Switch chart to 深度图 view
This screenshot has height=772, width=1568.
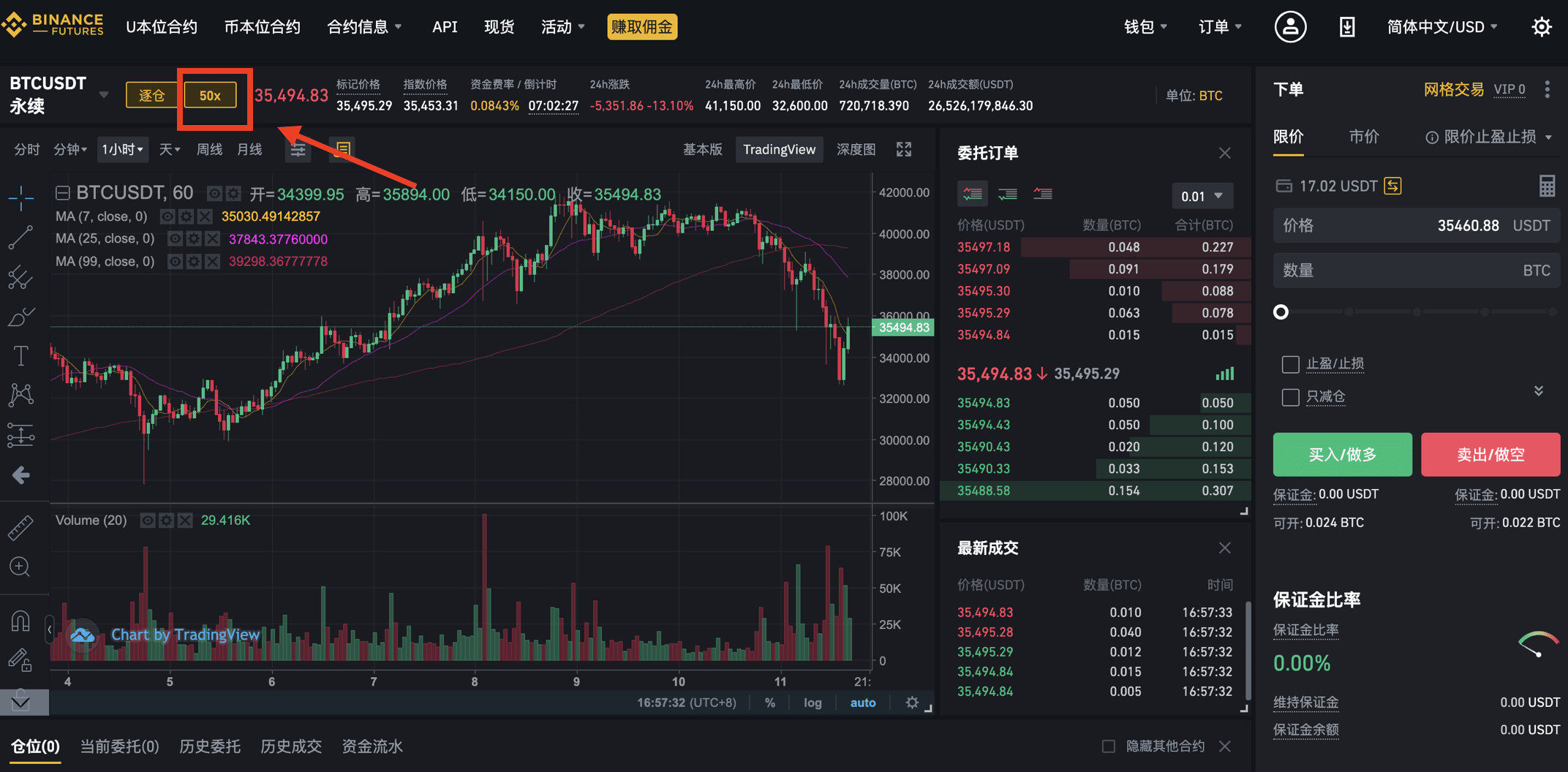click(x=856, y=150)
